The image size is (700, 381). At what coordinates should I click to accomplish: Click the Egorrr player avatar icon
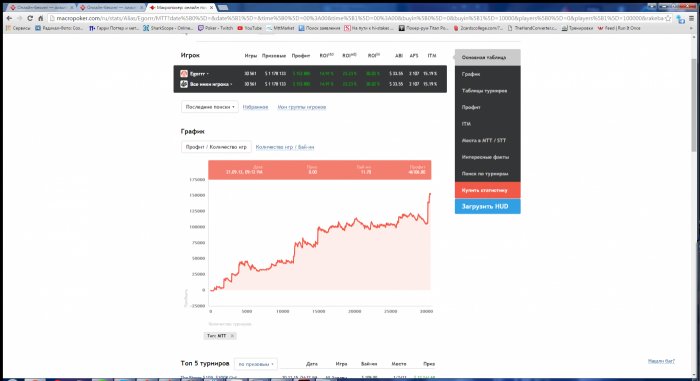[x=184, y=74]
